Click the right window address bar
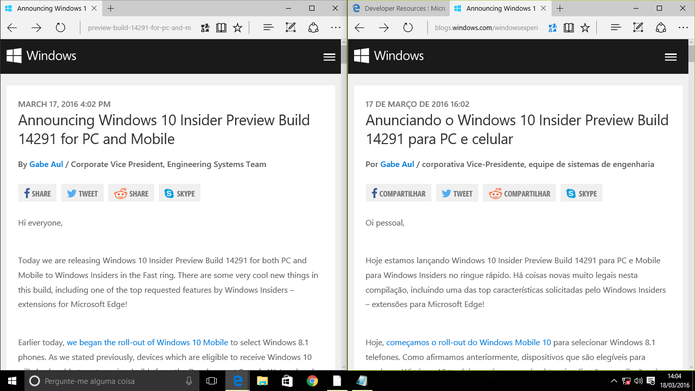The height and width of the screenshot is (391, 695). pos(486,27)
